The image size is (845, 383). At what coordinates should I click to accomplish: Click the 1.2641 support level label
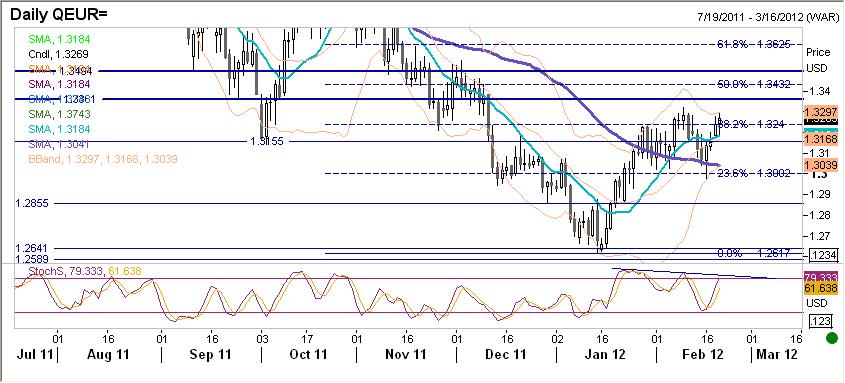33,248
